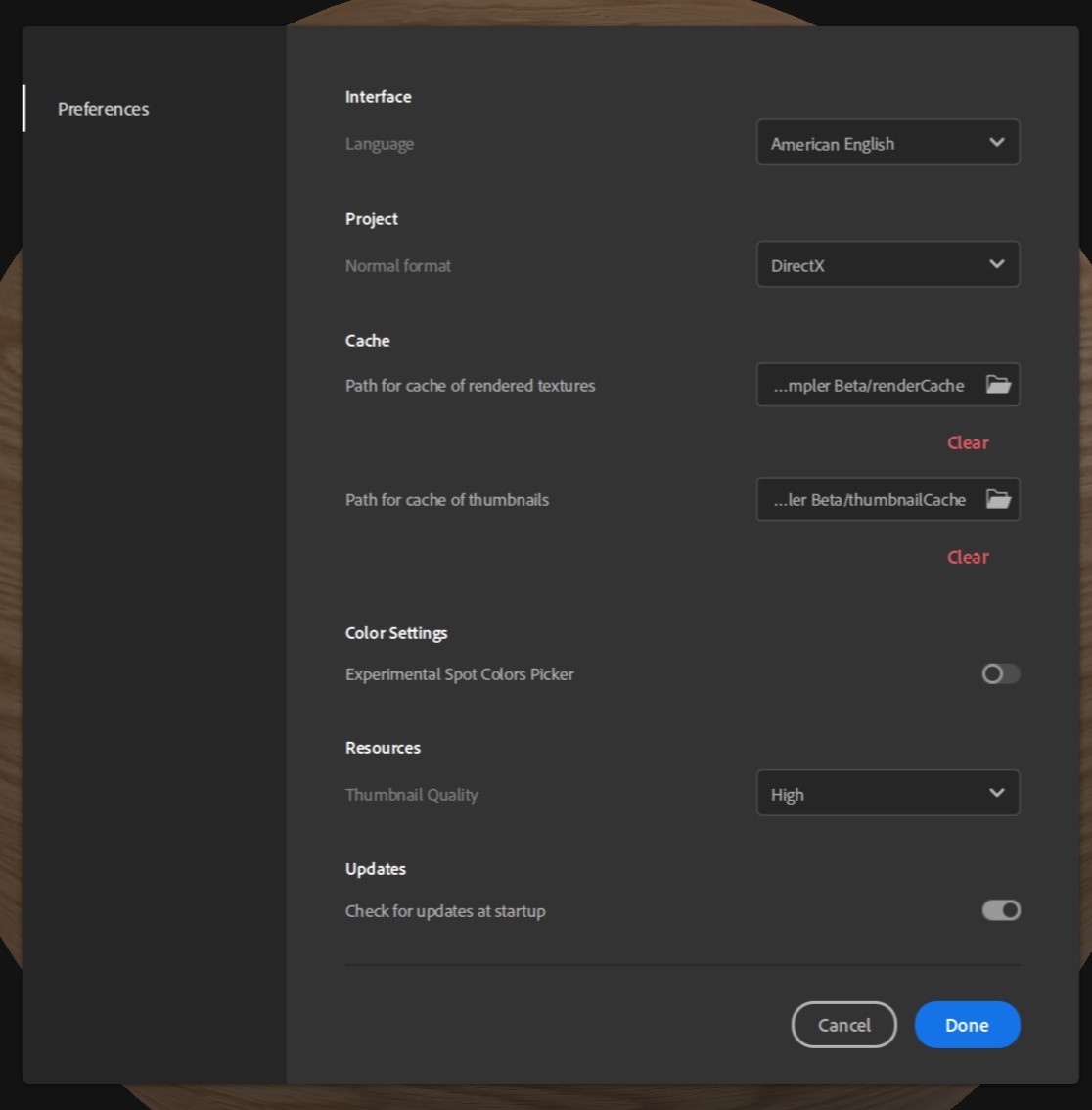Viewport: 1092px width, 1110px height.
Task: Click 'Path for cache of thumbnails' label
Action: 446,500
